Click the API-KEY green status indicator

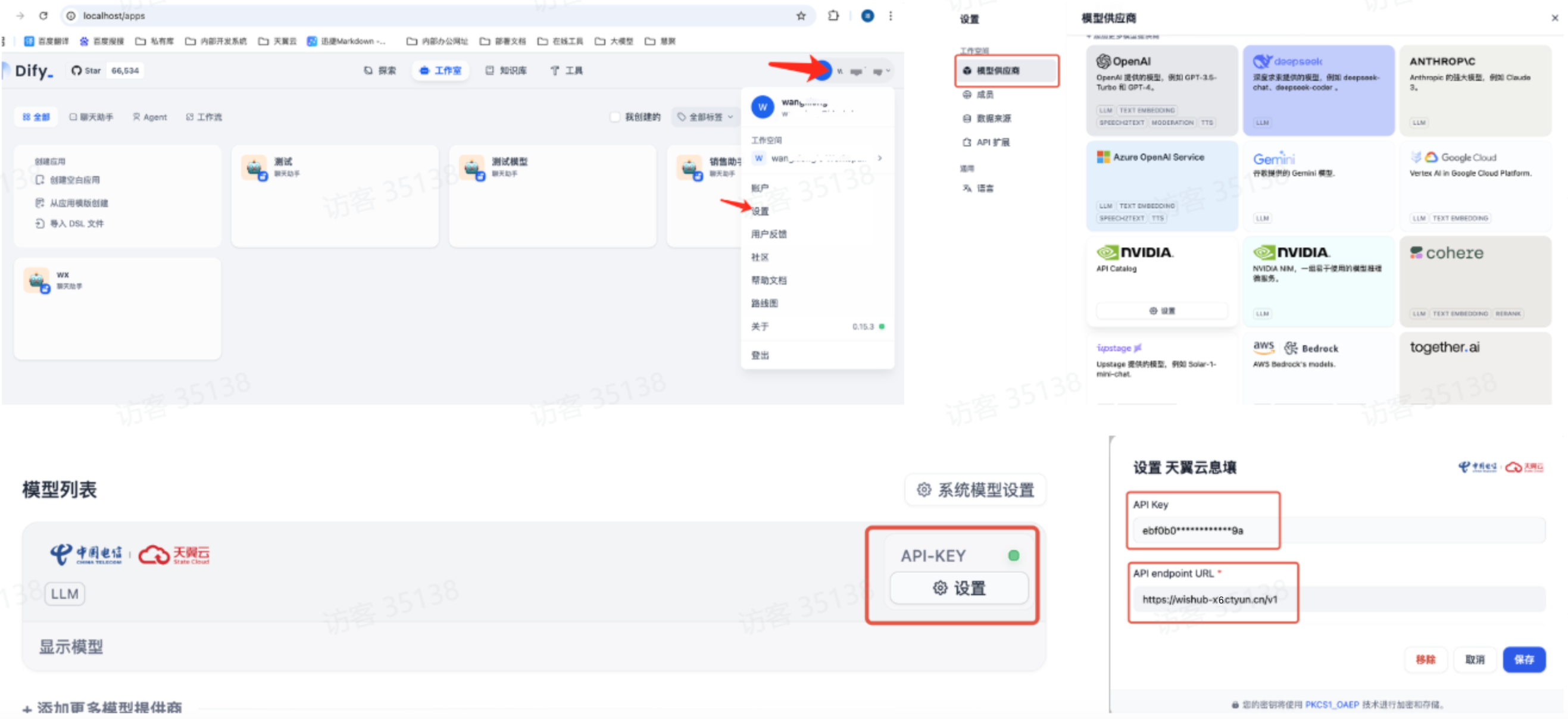(1013, 555)
